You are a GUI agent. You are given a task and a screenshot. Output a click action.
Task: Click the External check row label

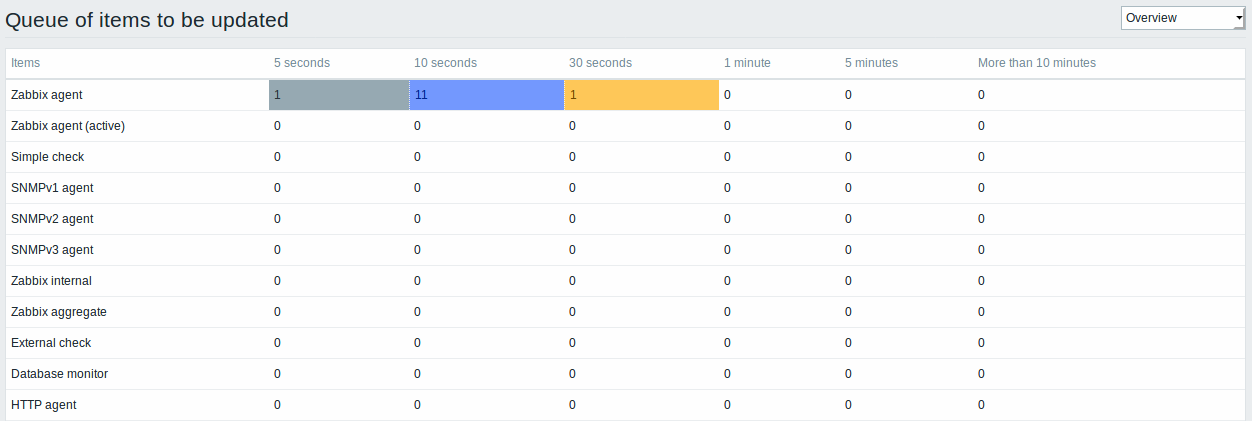[x=51, y=343]
